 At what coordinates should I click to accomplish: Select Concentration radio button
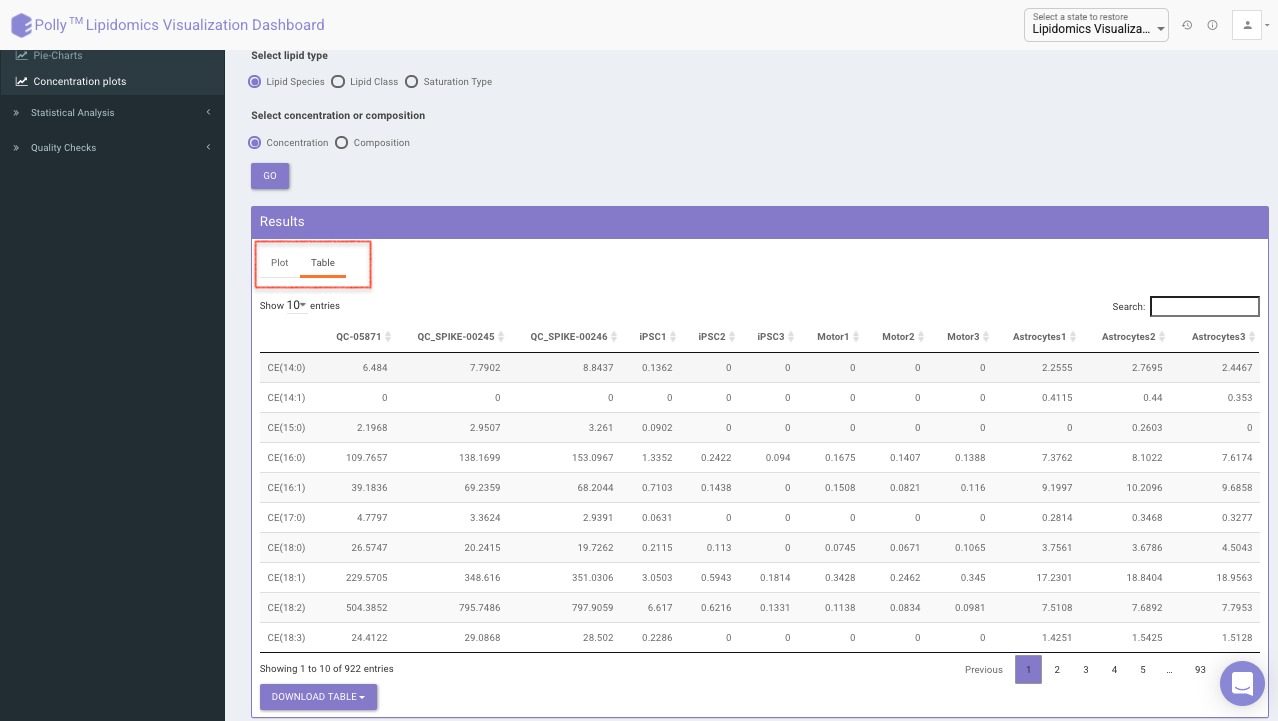(255, 143)
